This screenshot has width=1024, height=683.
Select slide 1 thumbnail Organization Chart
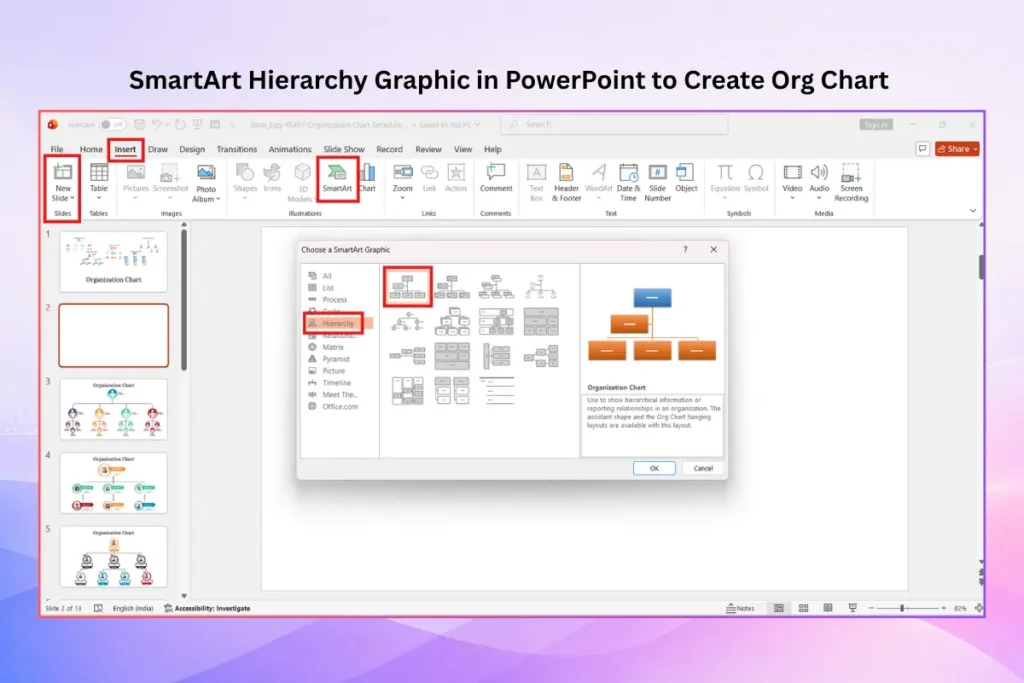coord(114,261)
